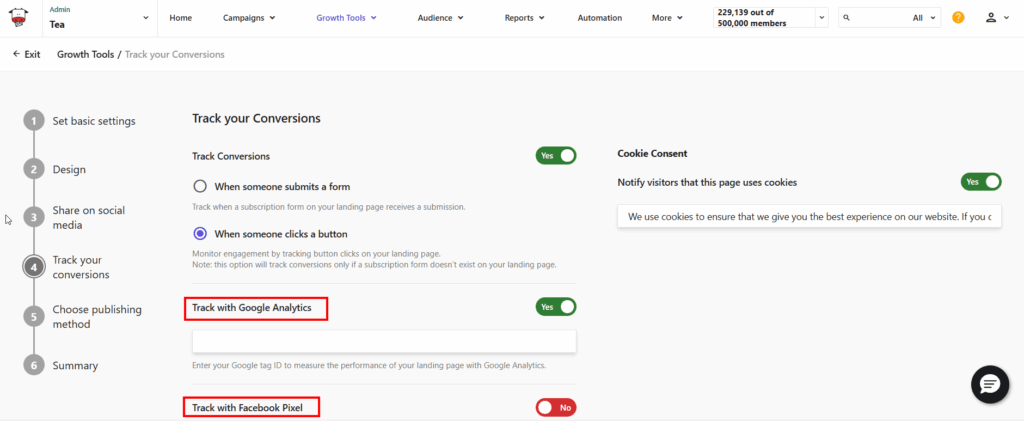Go to Set basic settings step
The height and width of the screenshot is (421, 1024).
[x=94, y=121]
